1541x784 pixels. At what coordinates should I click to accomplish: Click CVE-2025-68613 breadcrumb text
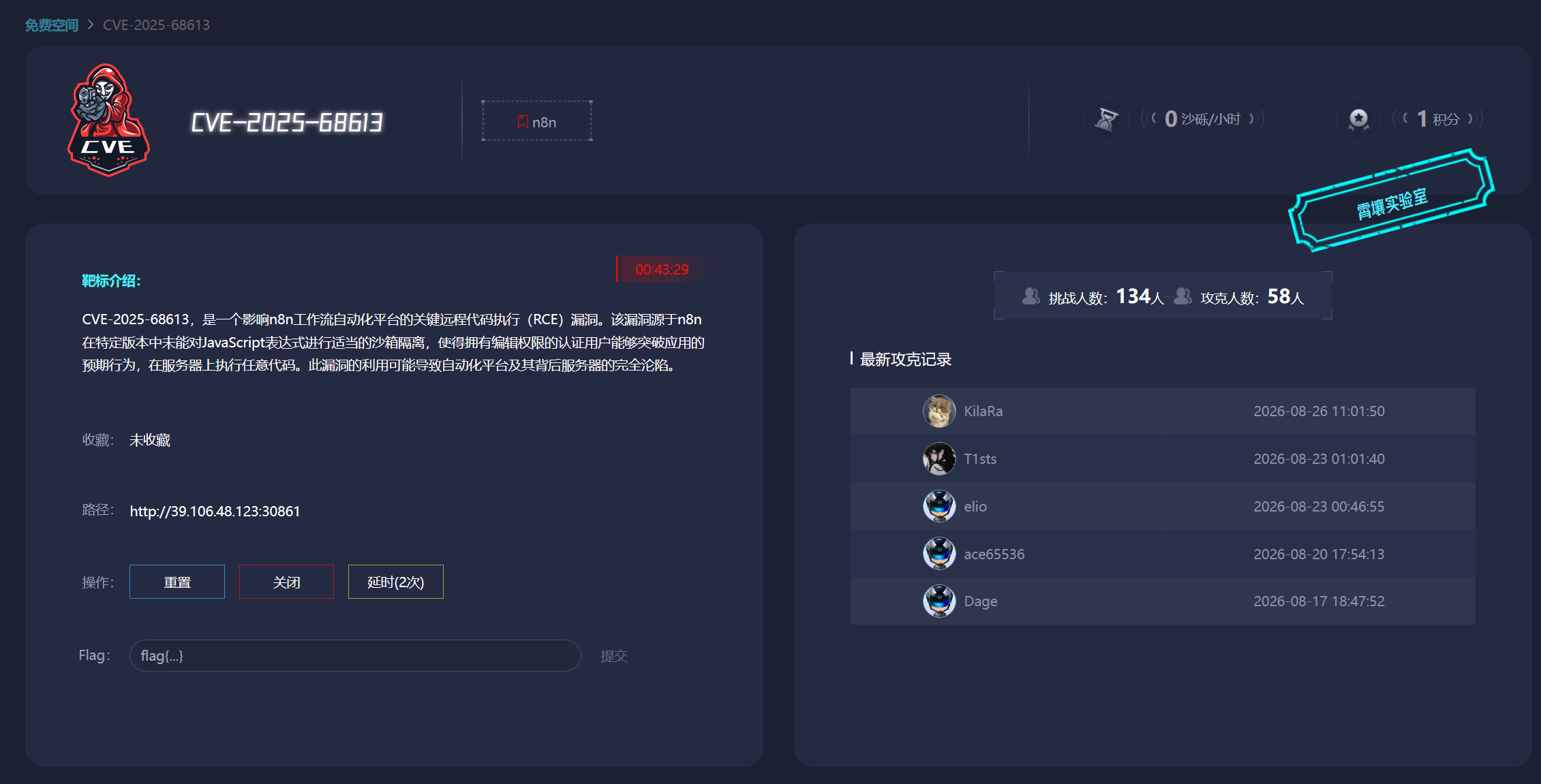tap(157, 25)
